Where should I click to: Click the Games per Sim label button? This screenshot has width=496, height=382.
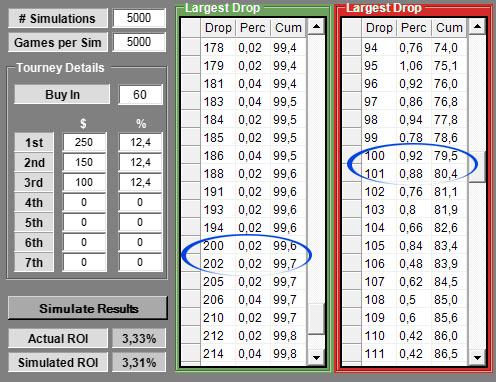pos(58,42)
